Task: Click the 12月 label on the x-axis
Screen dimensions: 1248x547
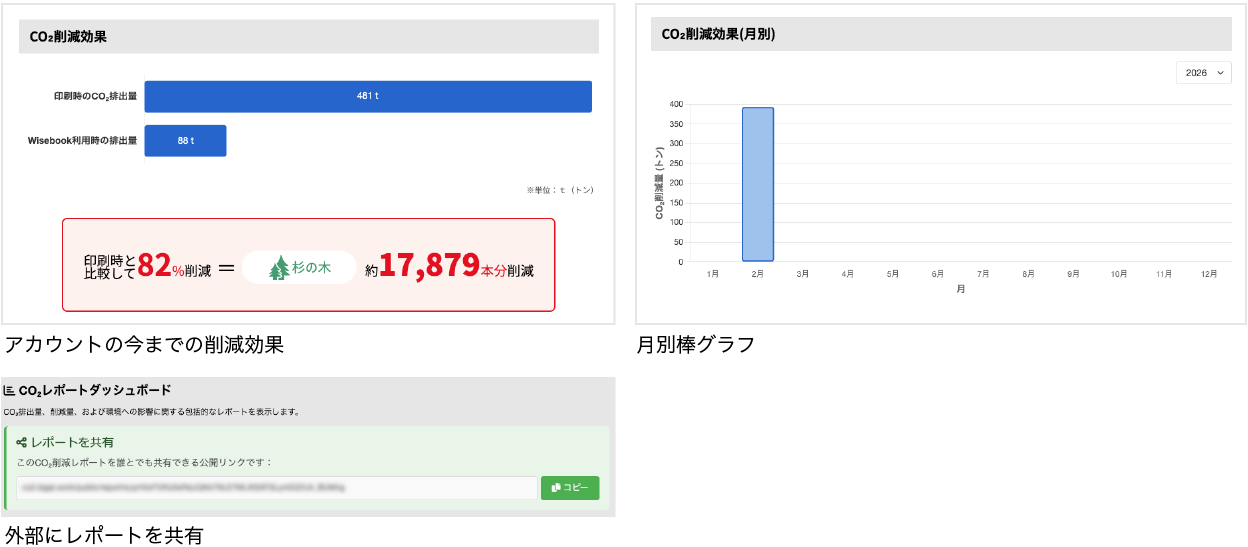Action: pos(1208,274)
